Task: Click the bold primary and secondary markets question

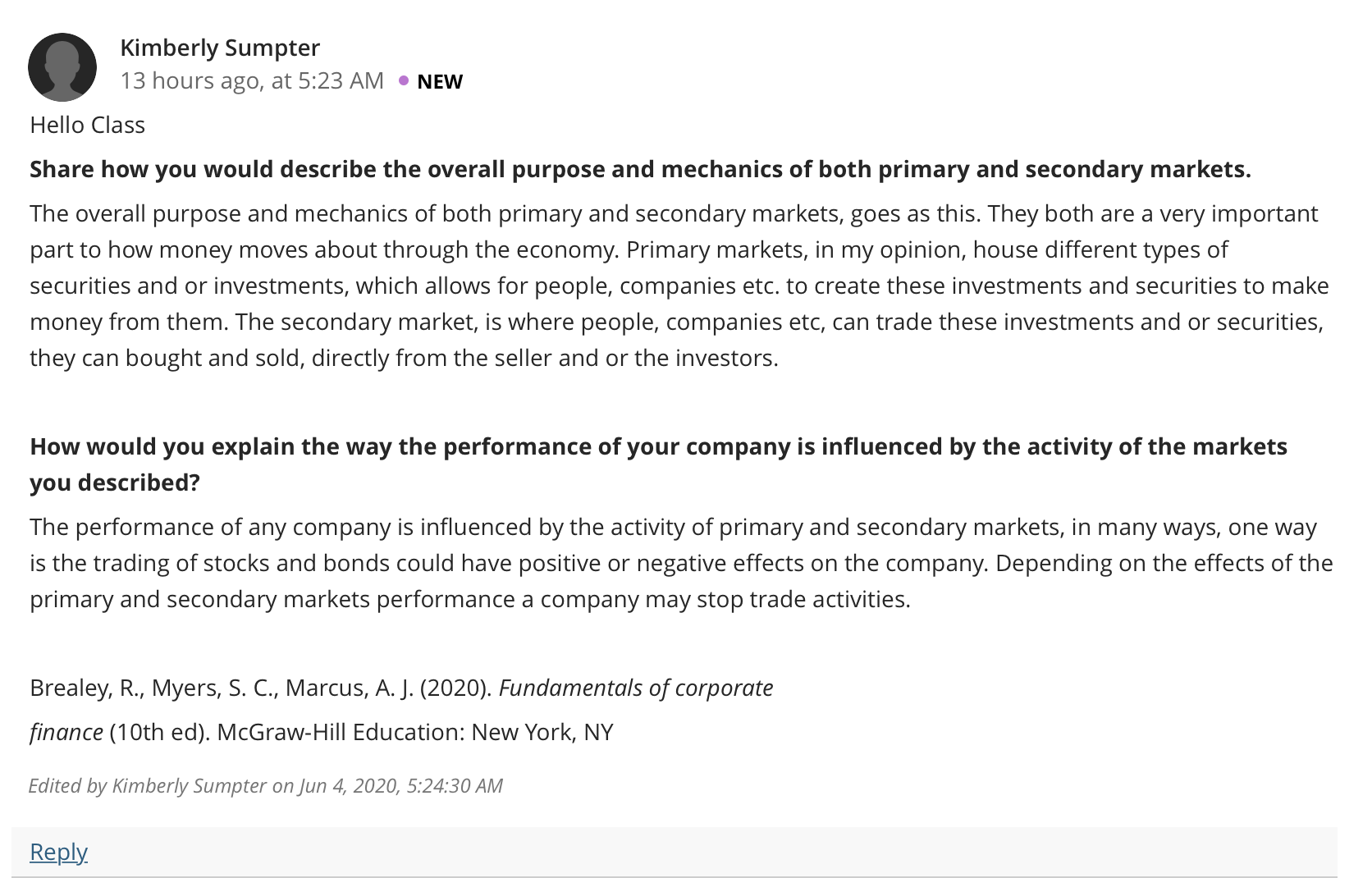Action: click(640, 169)
